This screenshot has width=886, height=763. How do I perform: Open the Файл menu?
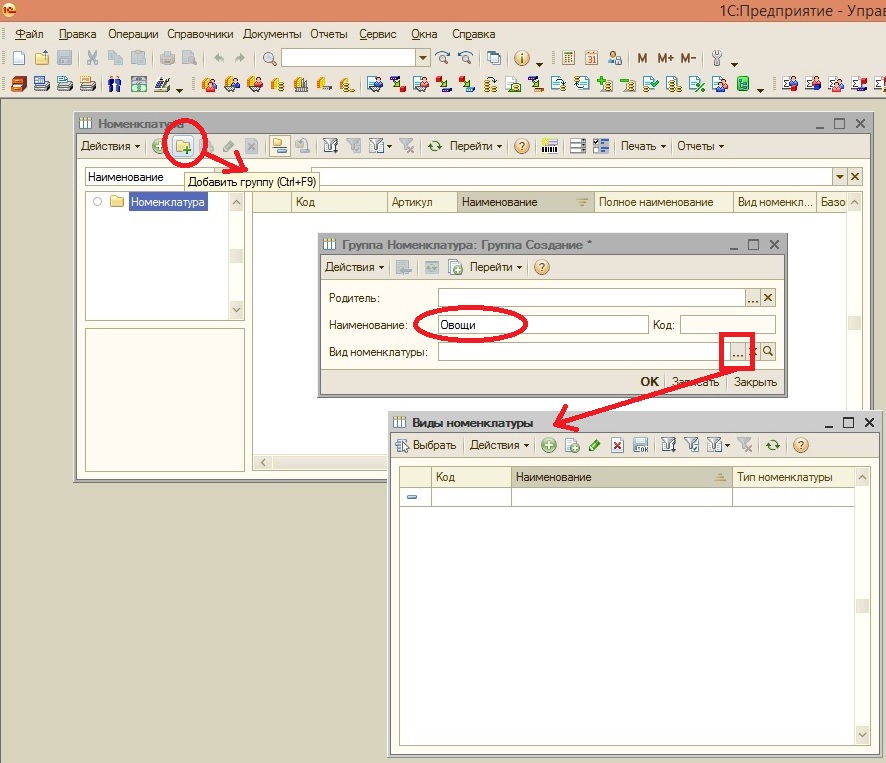(x=29, y=34)
